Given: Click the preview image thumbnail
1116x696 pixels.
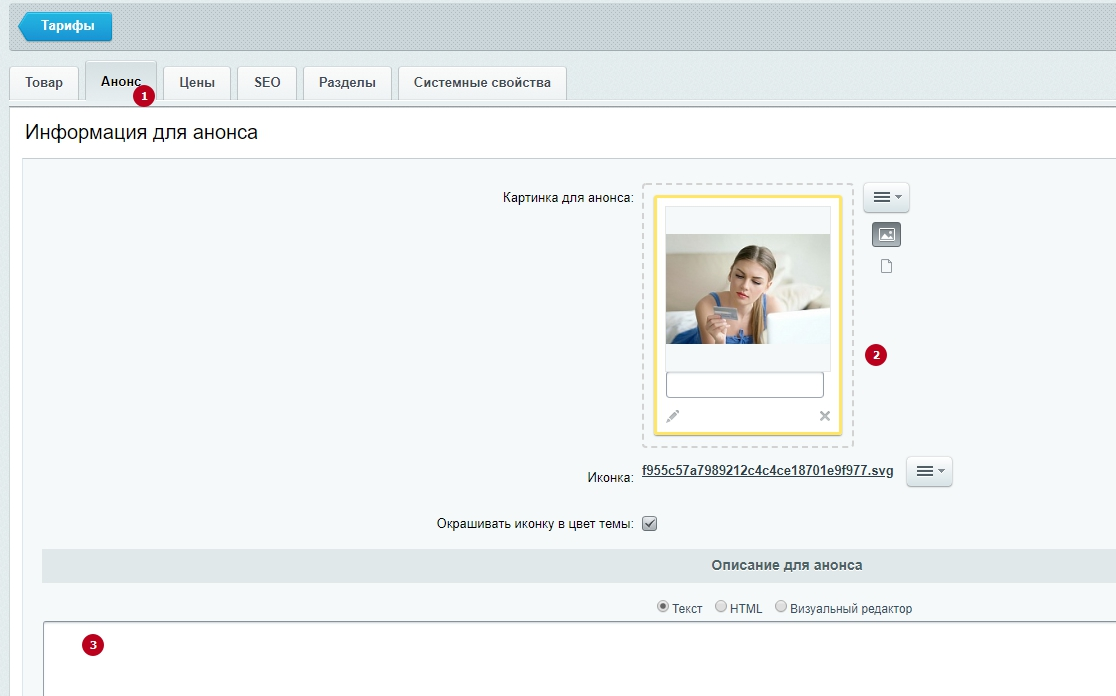Looking at the screenshot, I should click(748, 289).
